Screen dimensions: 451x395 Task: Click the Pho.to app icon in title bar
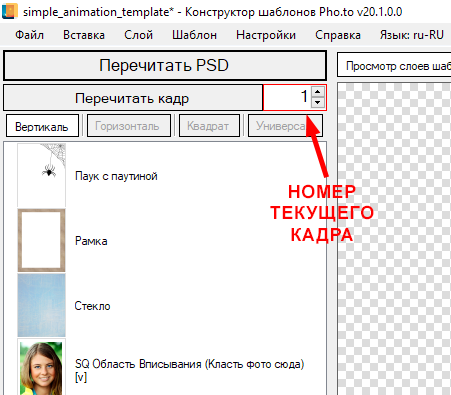(10, 11)
